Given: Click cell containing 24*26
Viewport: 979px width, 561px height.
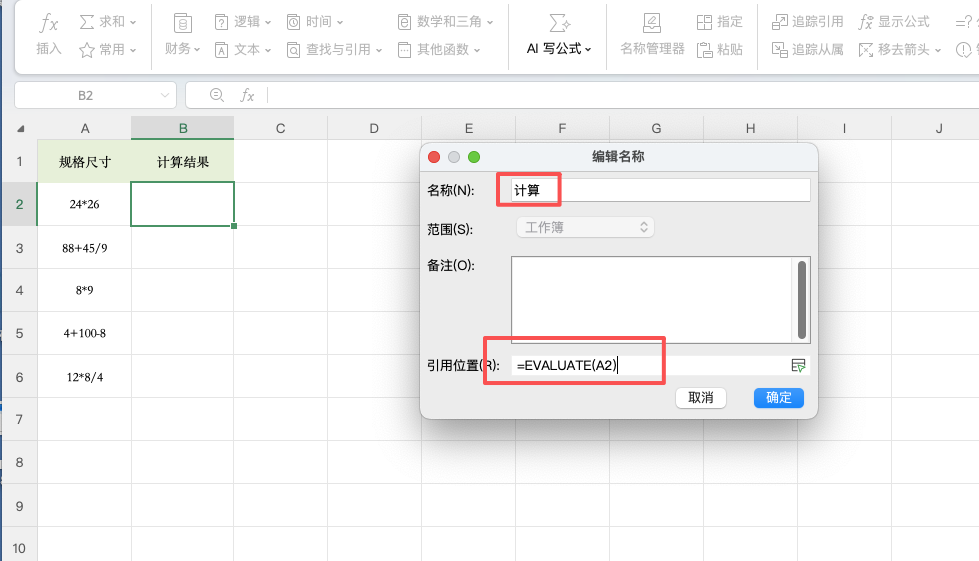Looking at the screenshot, I should pos(84,204).
